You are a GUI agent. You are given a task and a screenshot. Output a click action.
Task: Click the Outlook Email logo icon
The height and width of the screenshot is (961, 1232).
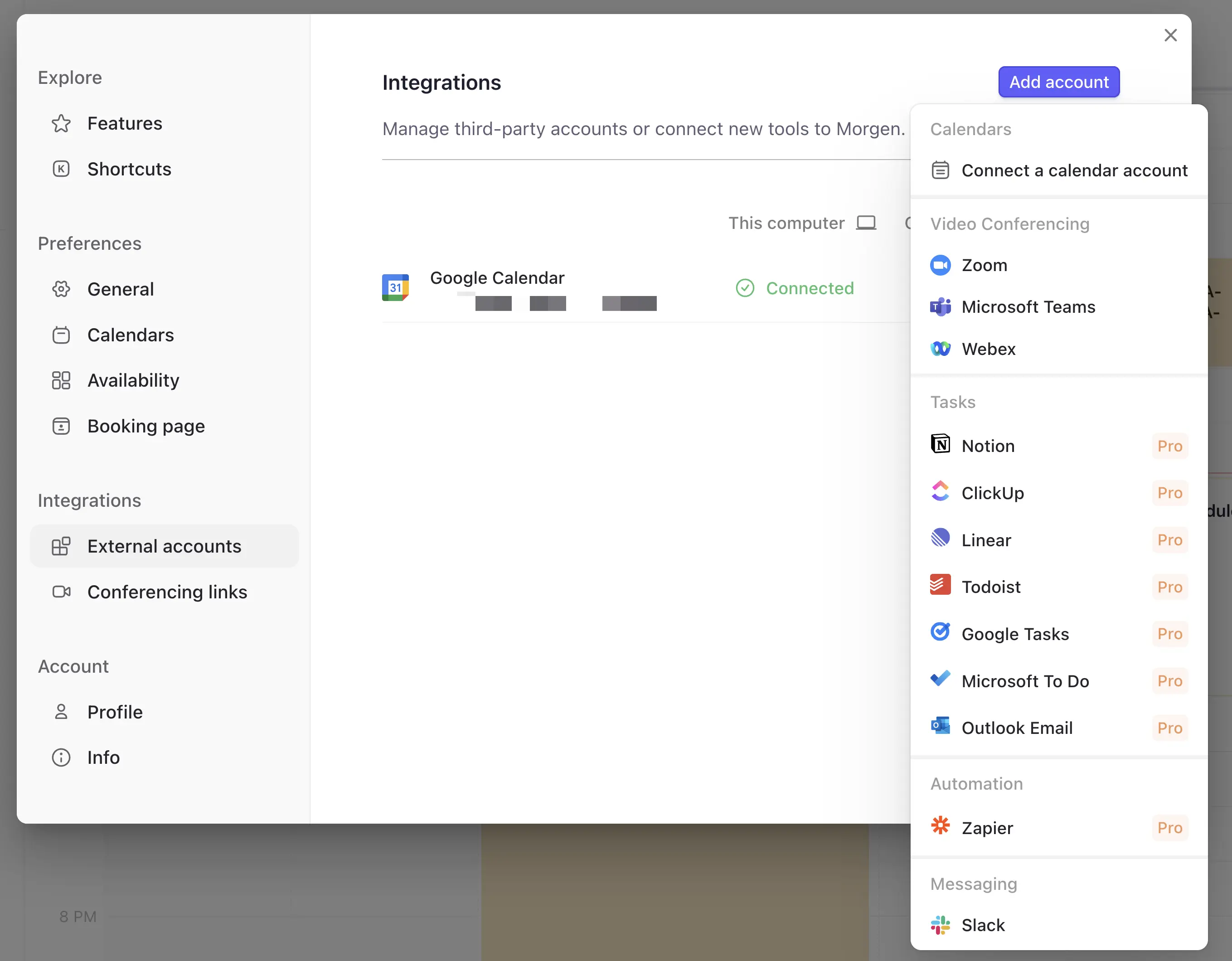click(941, 726)
